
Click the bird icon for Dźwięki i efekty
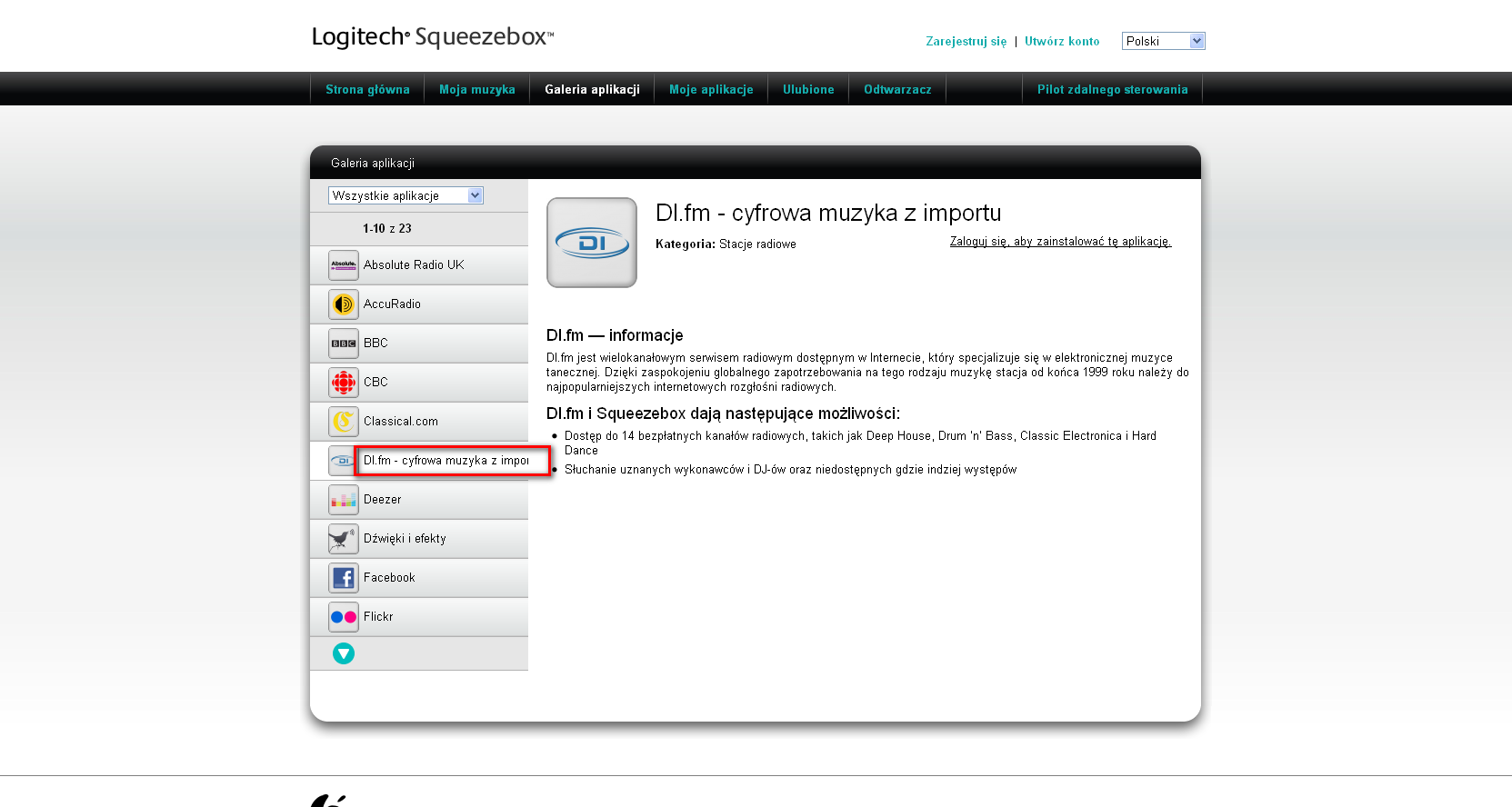tap(344, 539)
